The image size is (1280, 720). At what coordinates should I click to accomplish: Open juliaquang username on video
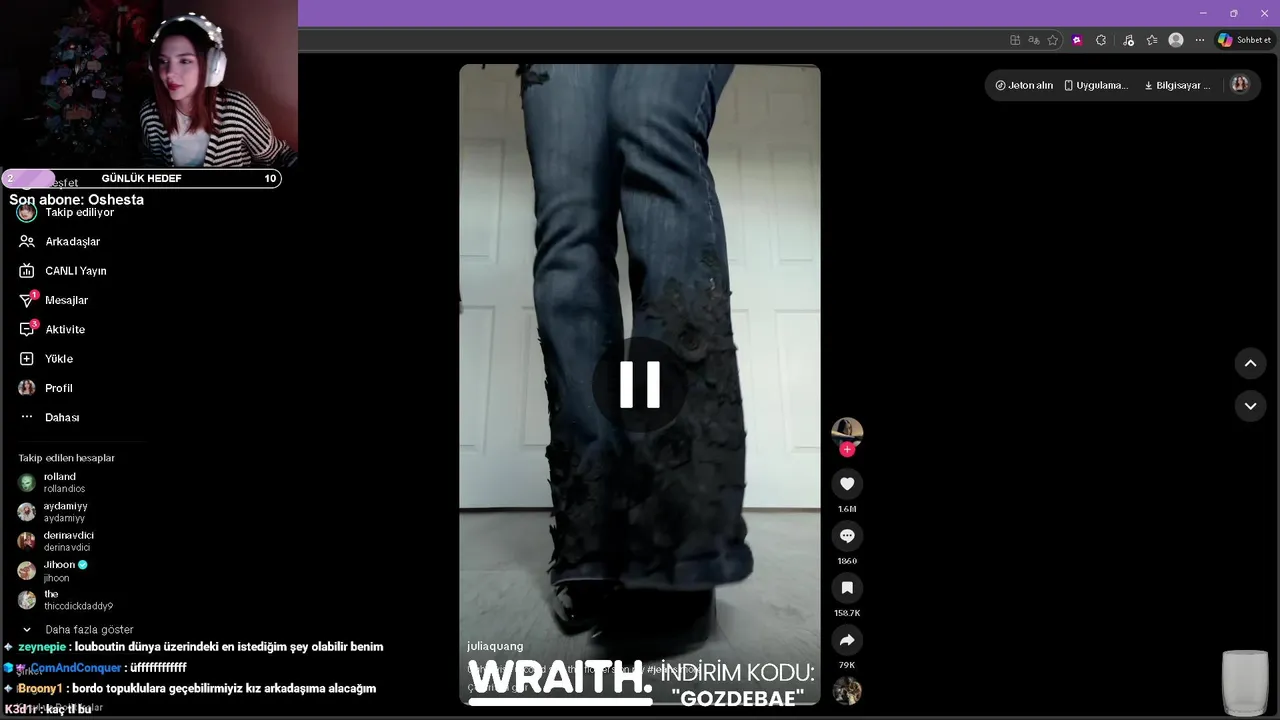[495, 646]
